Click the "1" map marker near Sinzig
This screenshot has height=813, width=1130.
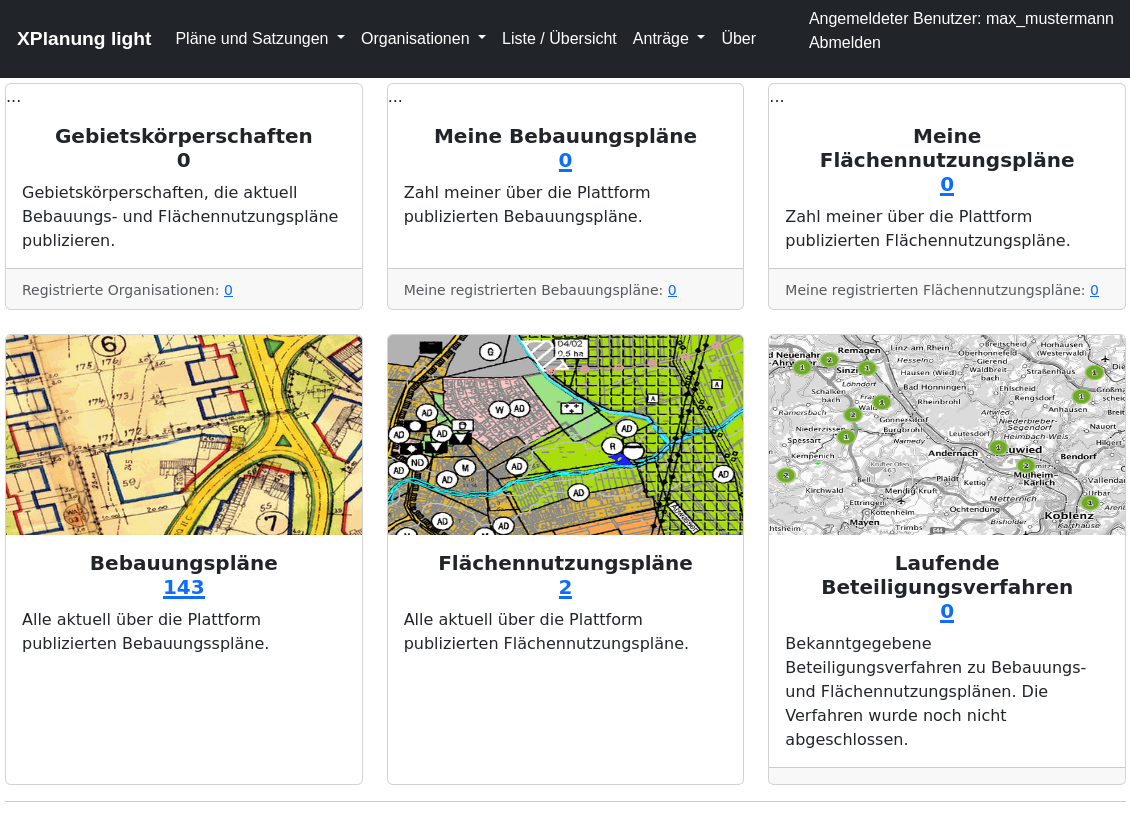click(x=867, y=367)
